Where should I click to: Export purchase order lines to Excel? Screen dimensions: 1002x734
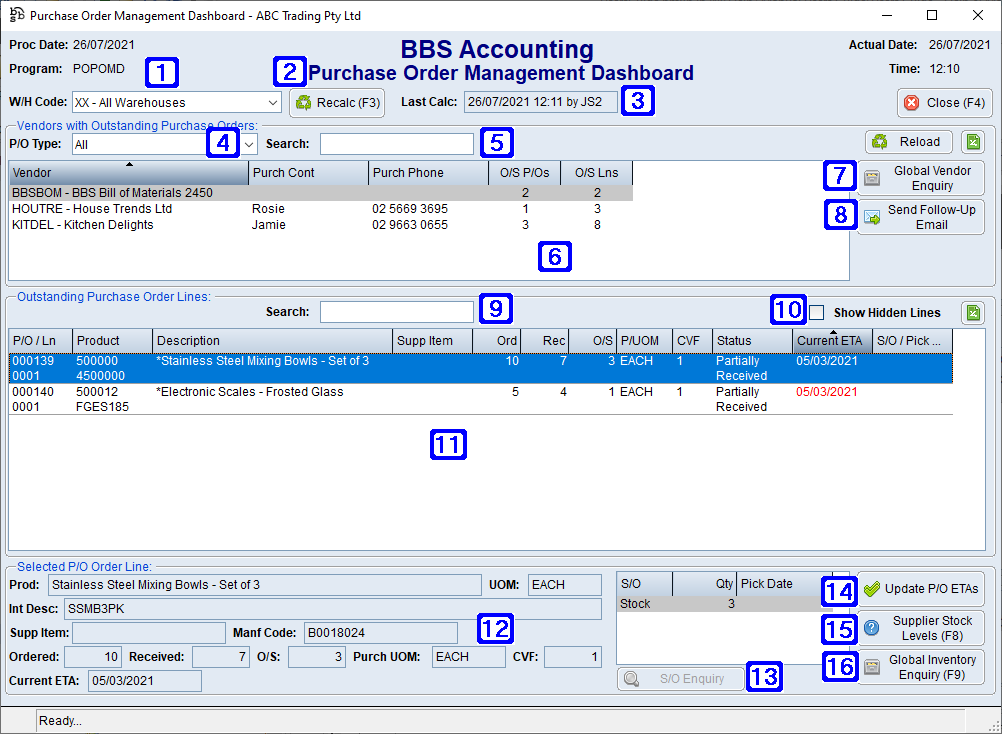pyautogui.click(x=971, y=312)
